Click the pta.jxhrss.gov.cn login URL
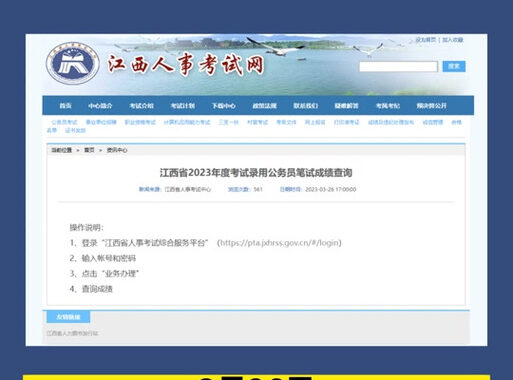 tap(279, 243)
